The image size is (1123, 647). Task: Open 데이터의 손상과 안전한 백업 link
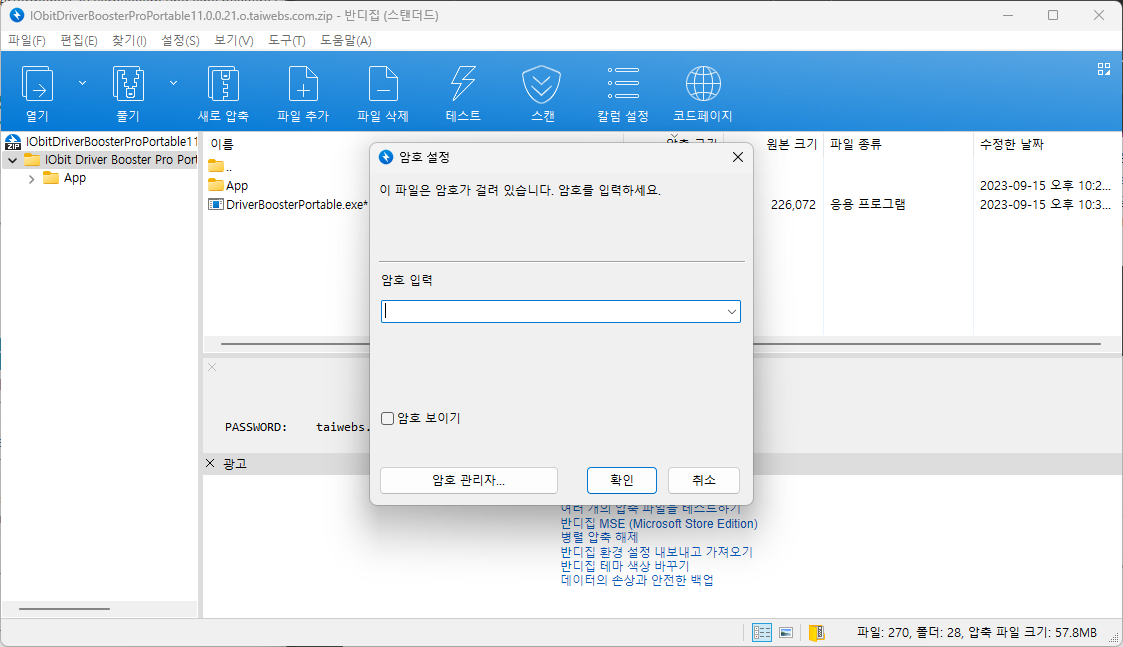(637, 580)
